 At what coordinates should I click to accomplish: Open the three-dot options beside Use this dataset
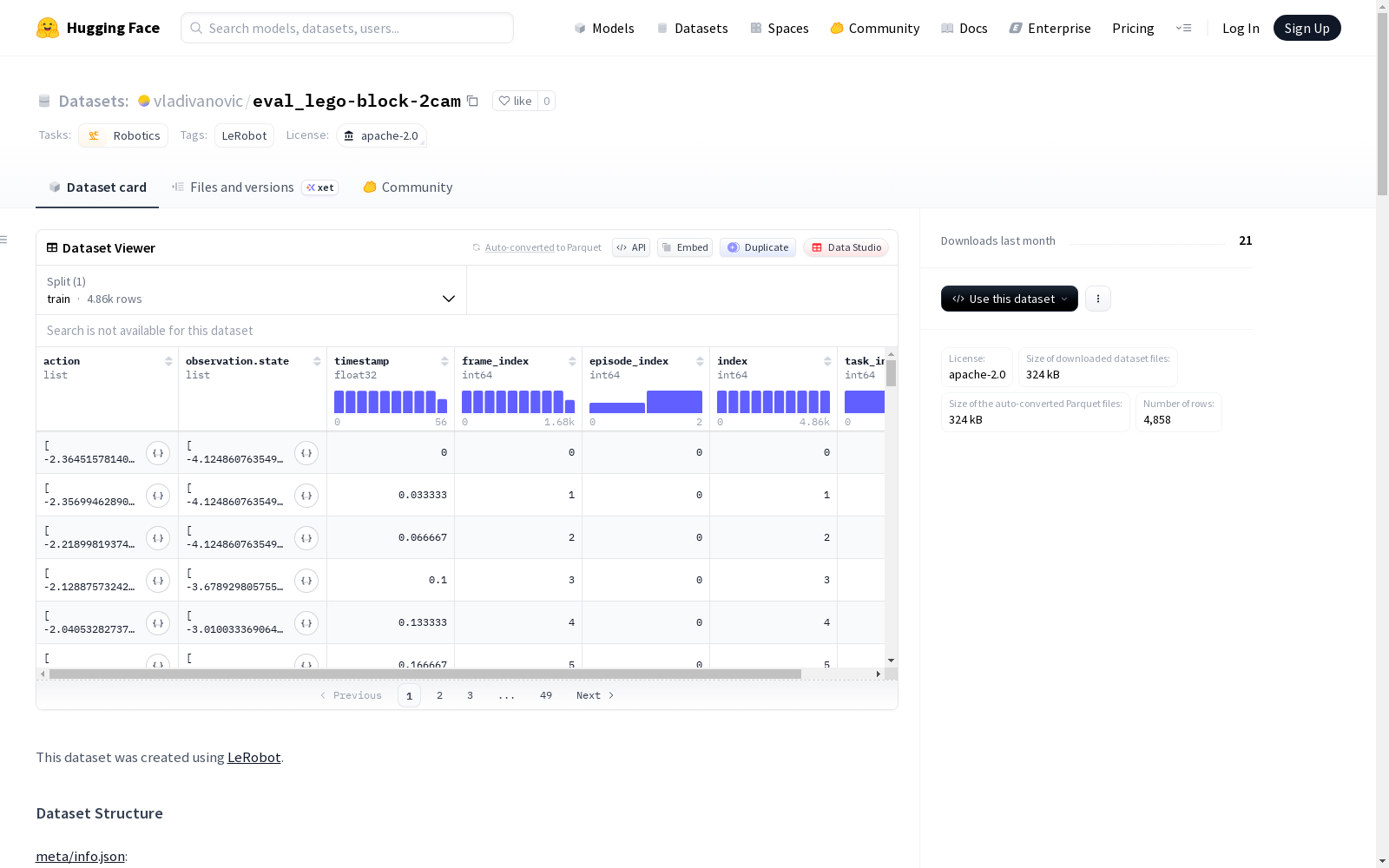(x=1098, y=299)
